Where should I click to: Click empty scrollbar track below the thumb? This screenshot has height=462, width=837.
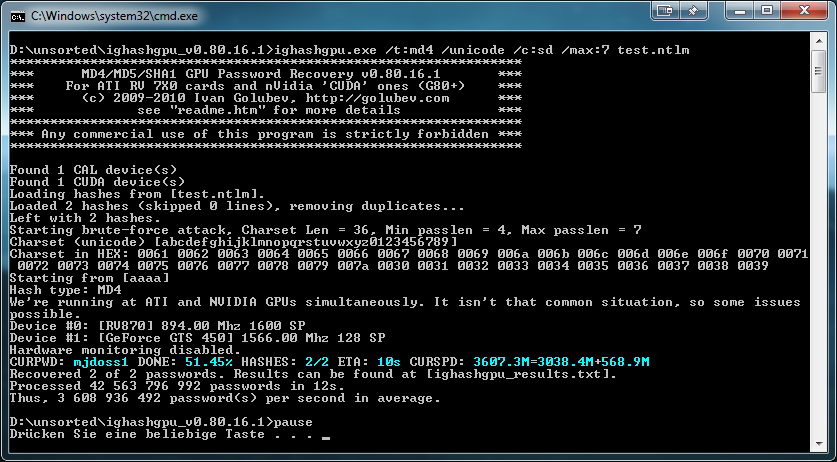[x=818, y=264]
